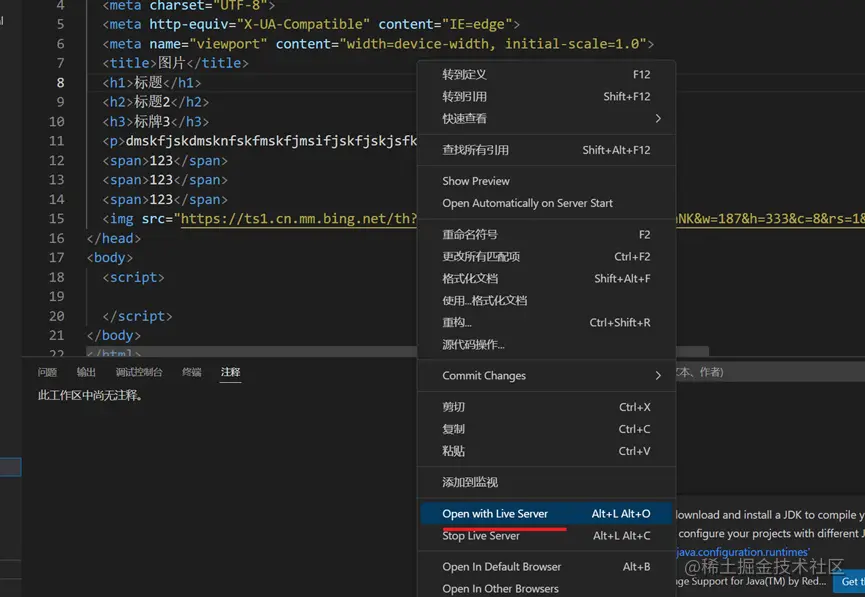Screen dimensions: 865x597
Task: Click Stop Live Server menu entry
Action: click(x=546, y=536)
